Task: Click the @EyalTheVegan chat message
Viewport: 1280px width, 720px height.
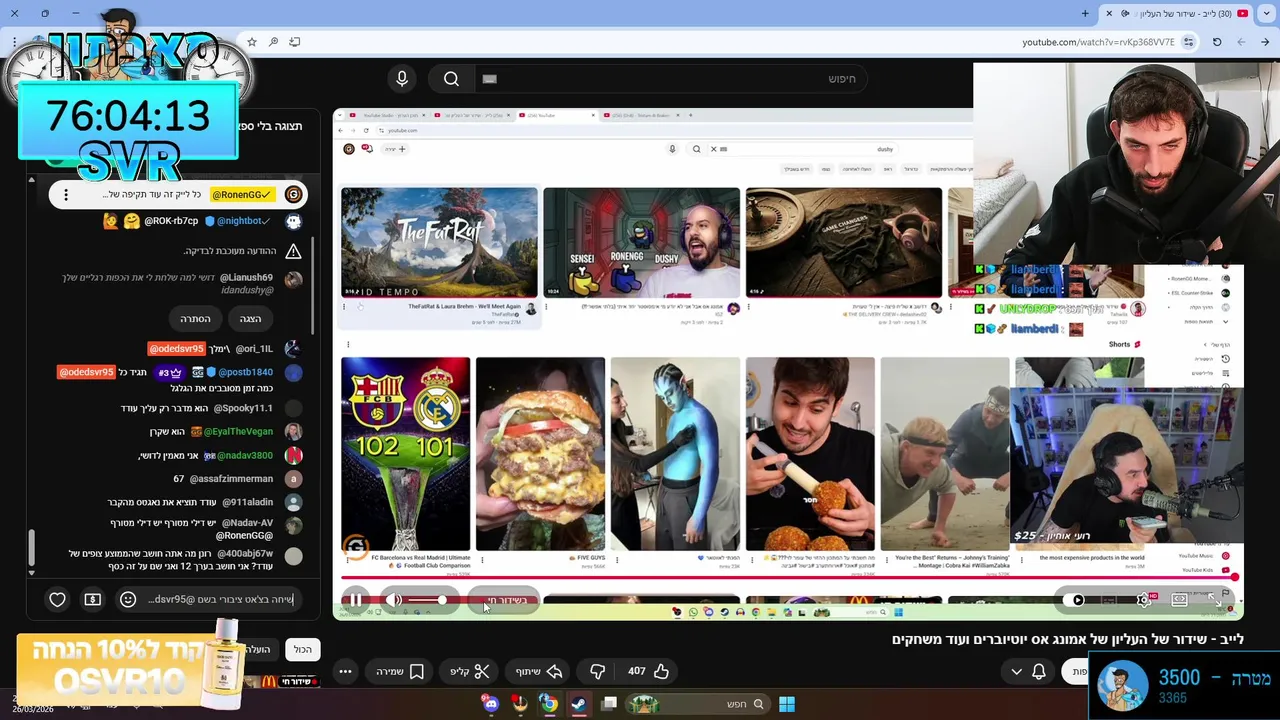Action: (x=225, y=431)
